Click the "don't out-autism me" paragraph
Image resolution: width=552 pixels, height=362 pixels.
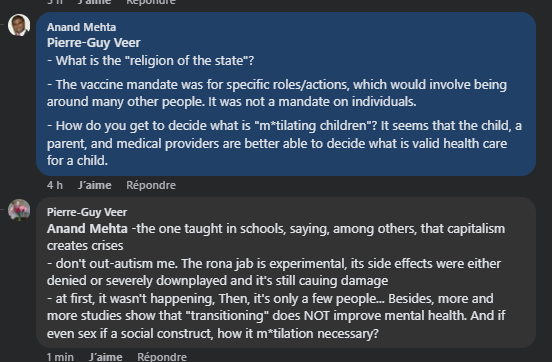click(274, 272)
